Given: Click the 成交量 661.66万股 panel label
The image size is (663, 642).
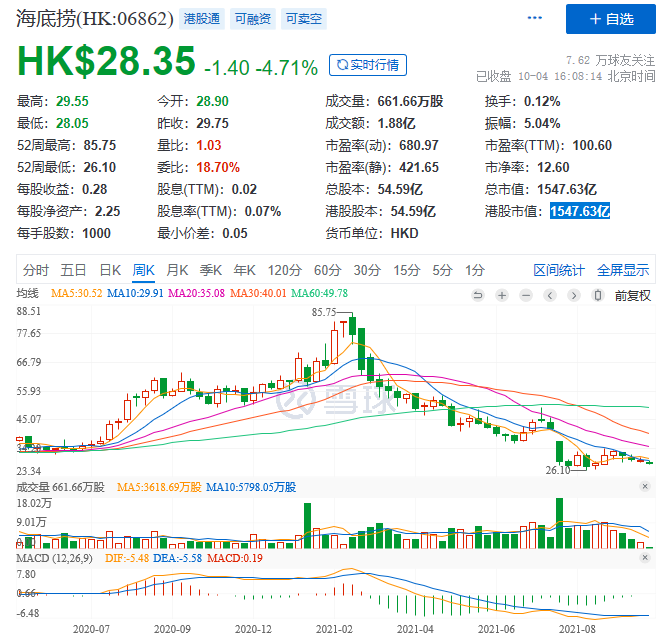Looking at the screenshot, I should coord(60,487).
